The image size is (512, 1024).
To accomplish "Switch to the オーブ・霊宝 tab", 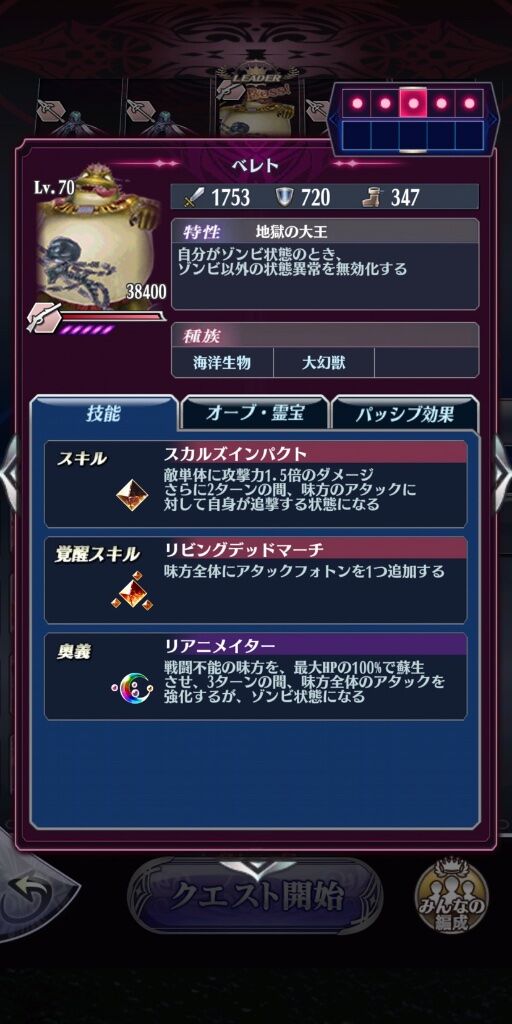I will 255,413.
